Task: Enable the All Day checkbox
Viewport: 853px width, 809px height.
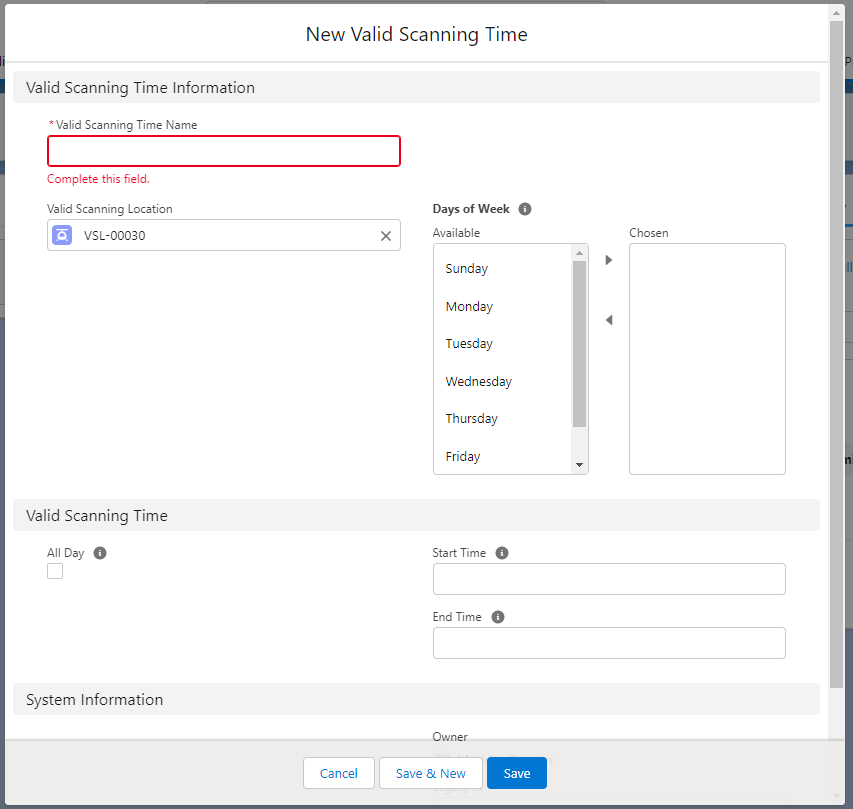Action: pyautogui.click(x=55, y=570)
